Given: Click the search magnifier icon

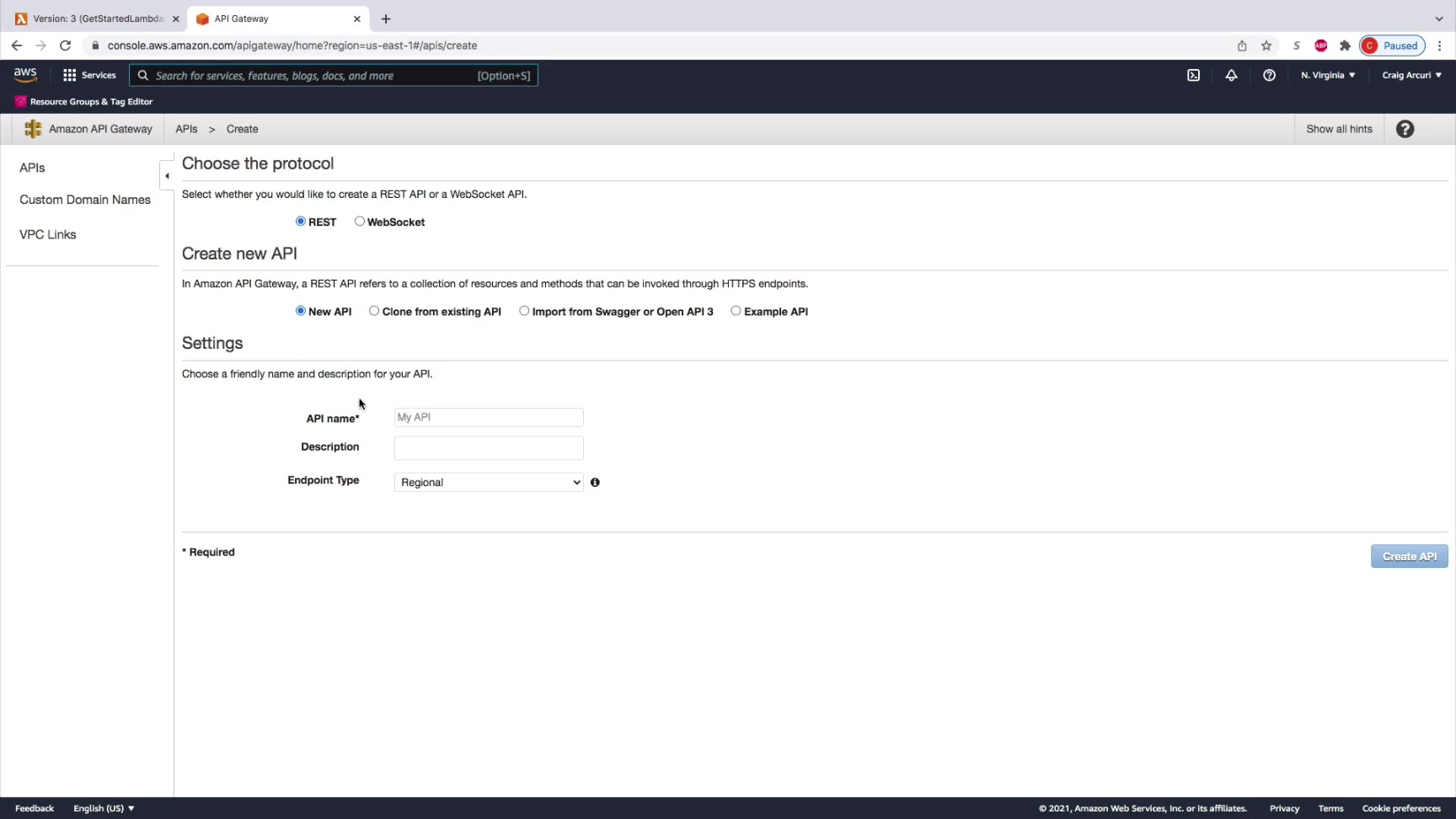Looking at the screenshot, I should (x=143, y=75).
